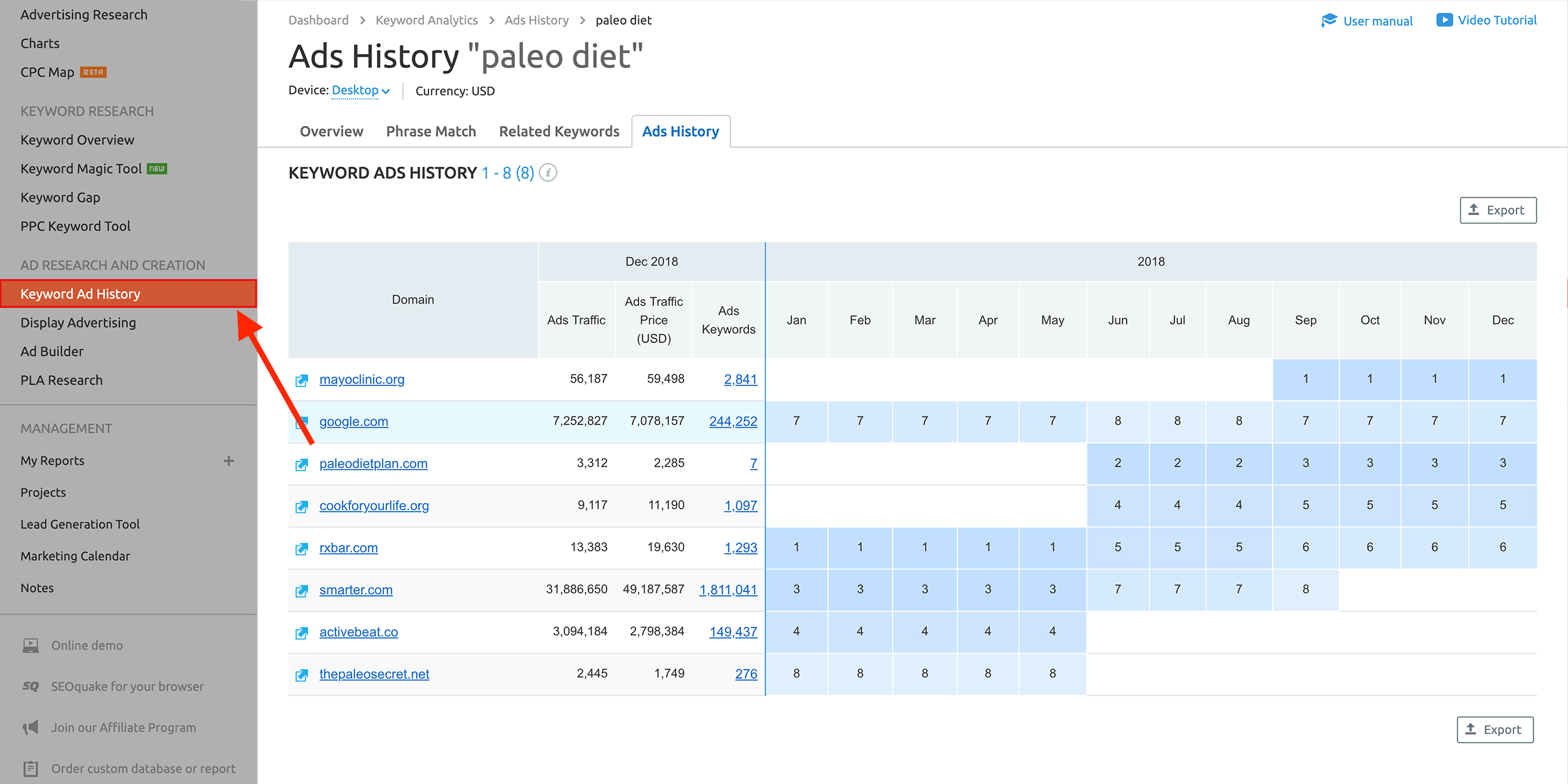1568x784 pixels.
Task: Open external link icon for rxbar.com
Action: pyautogui.click(x=302, y=549)
